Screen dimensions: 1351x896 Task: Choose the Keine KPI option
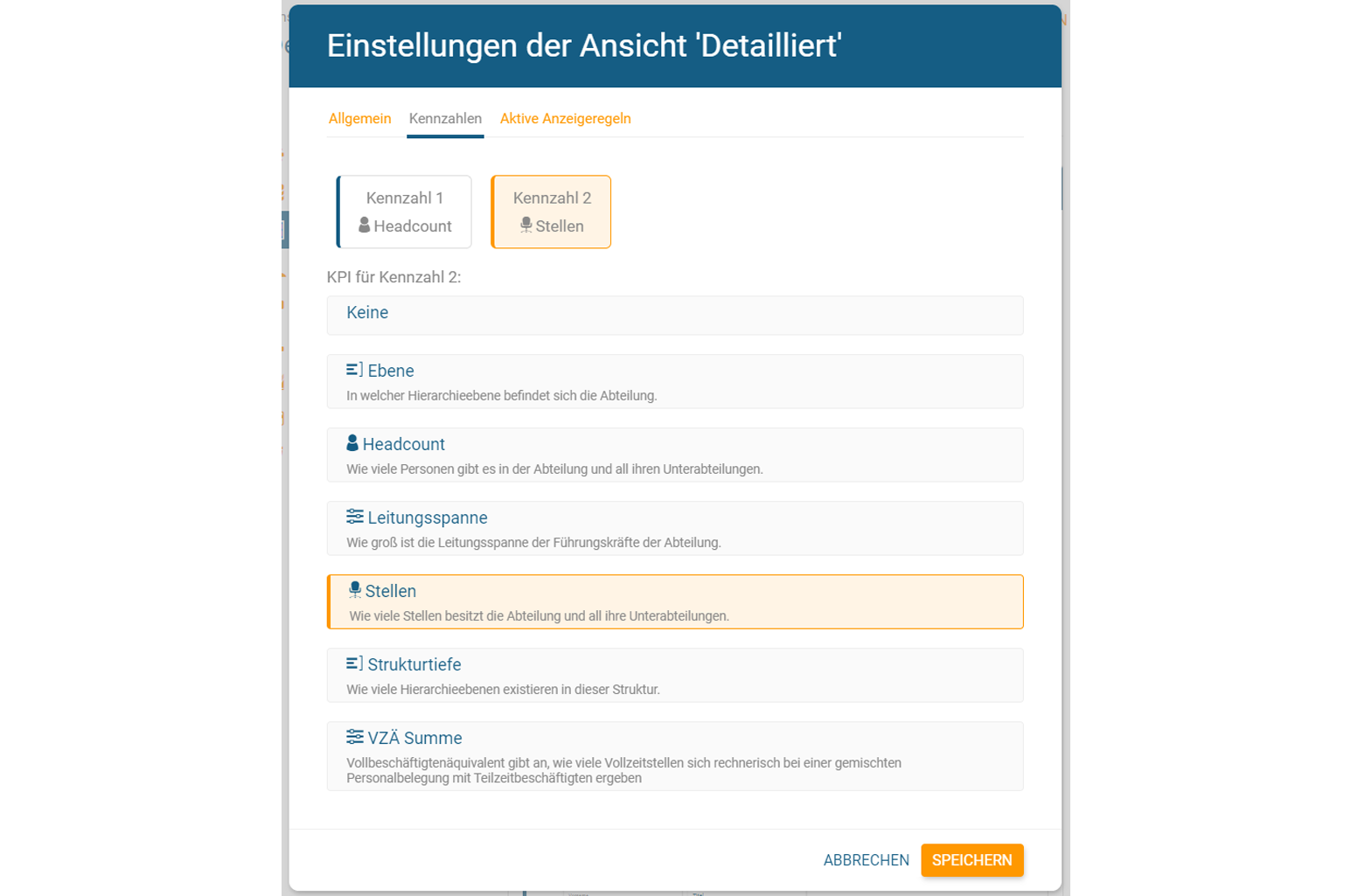point(675,315)
